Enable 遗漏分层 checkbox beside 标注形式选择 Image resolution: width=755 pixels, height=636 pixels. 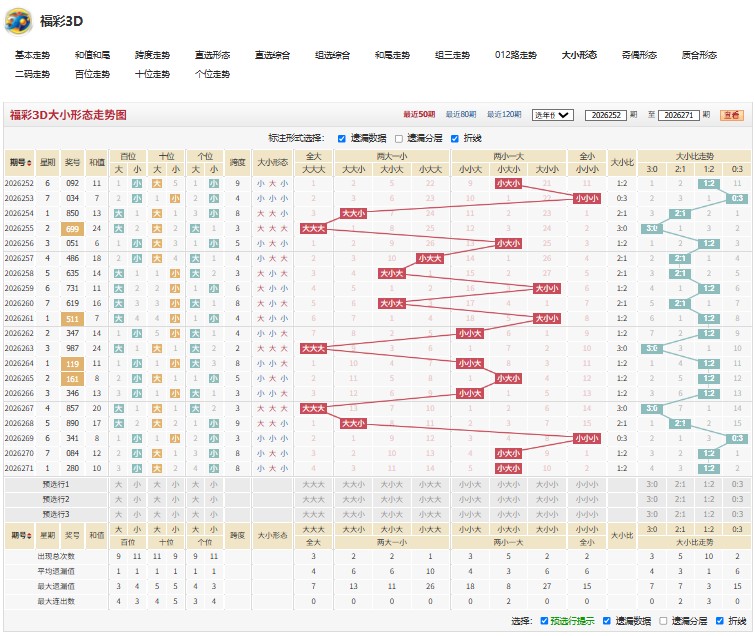click(x=399, y=139)
